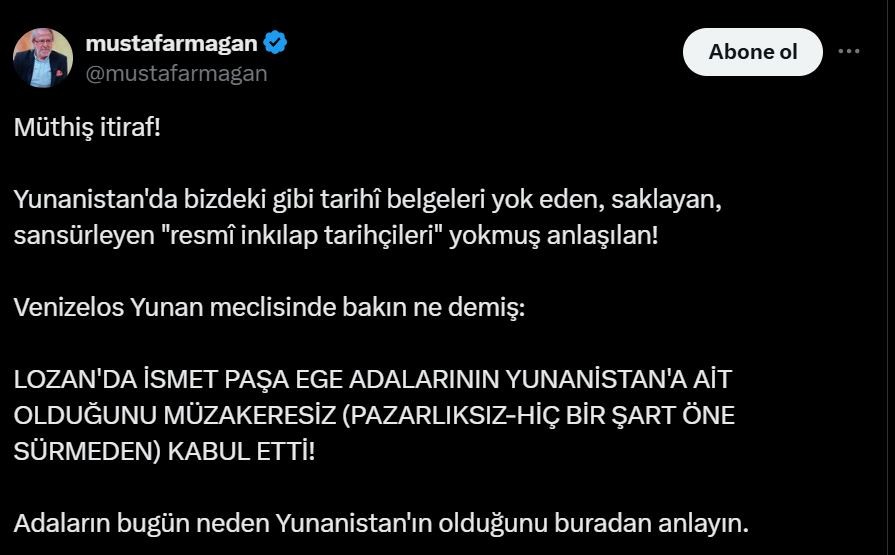This screenshot has width=895, height=555.
Task: Click the "Müthiş itiraf!" opening line
Action: tap(87, 127)
